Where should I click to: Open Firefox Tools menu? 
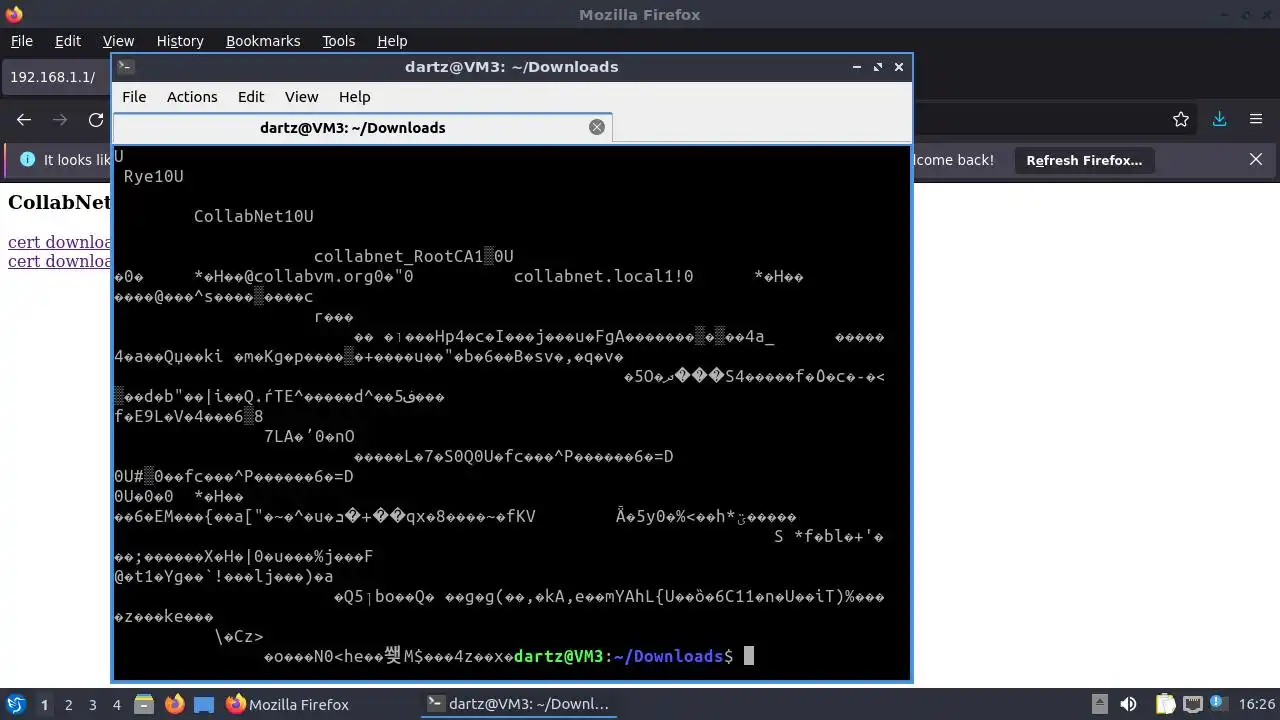click(339, 41)
